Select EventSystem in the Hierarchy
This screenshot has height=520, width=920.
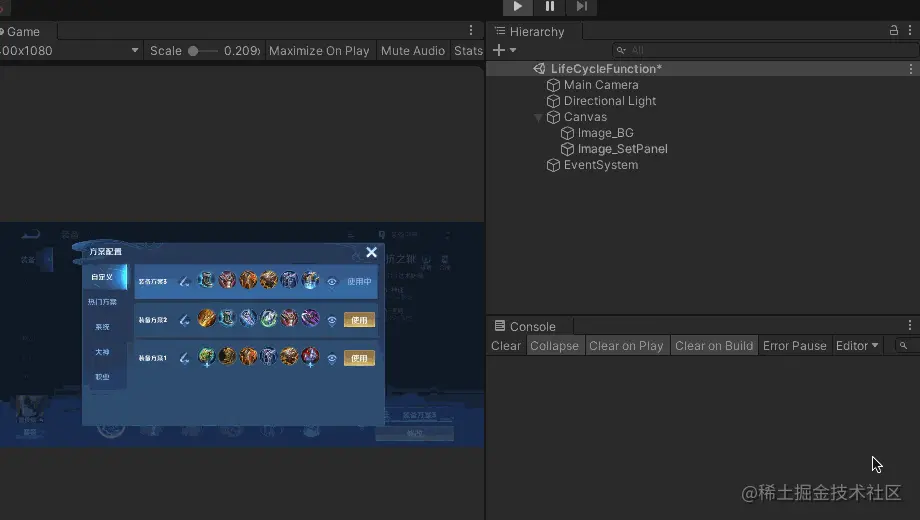tap(601, 165)
